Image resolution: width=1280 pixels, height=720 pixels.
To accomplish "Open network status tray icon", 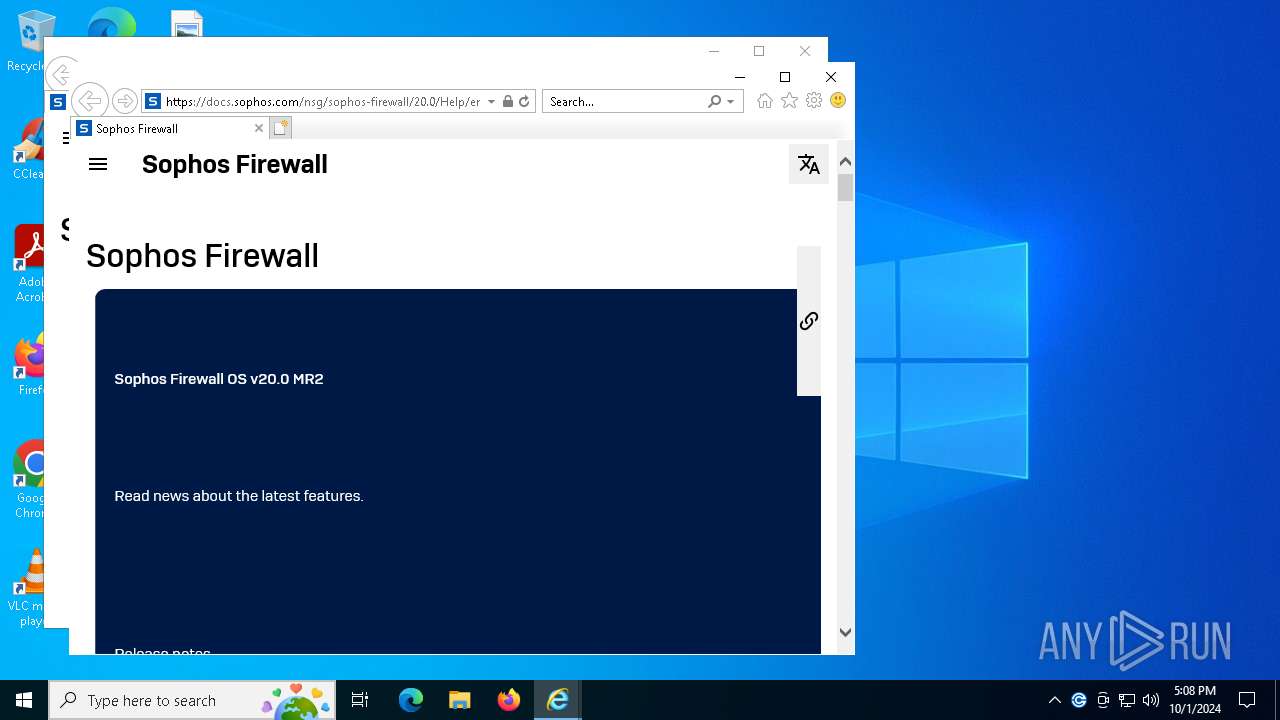I will pyautogui.click(x=1127, y=700).
